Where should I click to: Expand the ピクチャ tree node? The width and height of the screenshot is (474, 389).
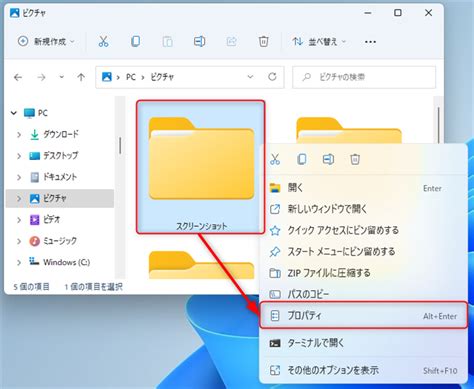(x=19, y=199)
